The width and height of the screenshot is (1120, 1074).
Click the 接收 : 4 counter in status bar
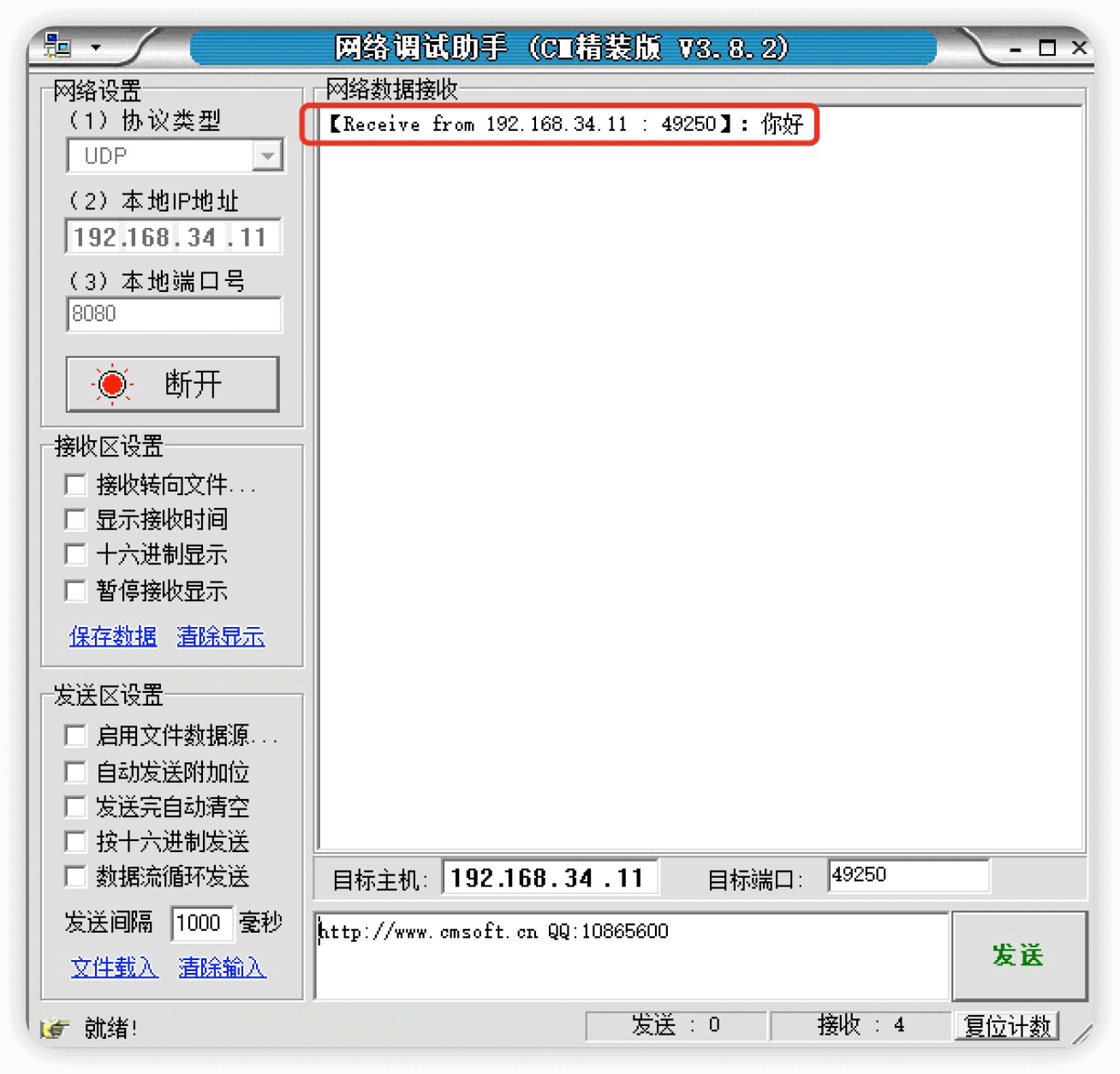click(861, 1025)
